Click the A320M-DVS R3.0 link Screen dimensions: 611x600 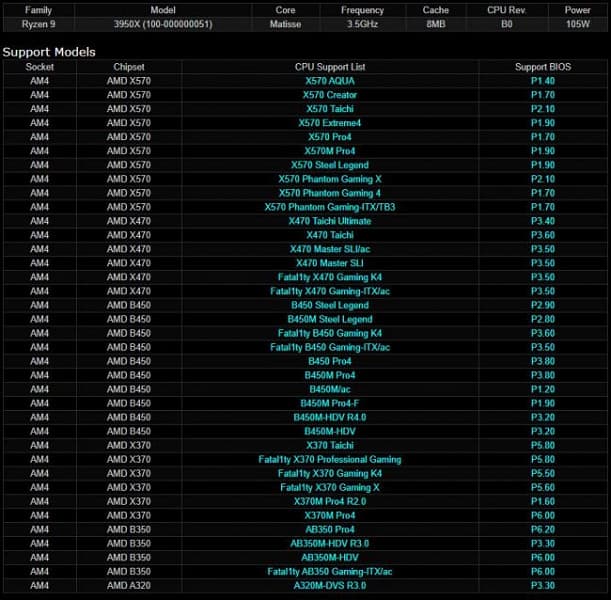click(330, 585)
